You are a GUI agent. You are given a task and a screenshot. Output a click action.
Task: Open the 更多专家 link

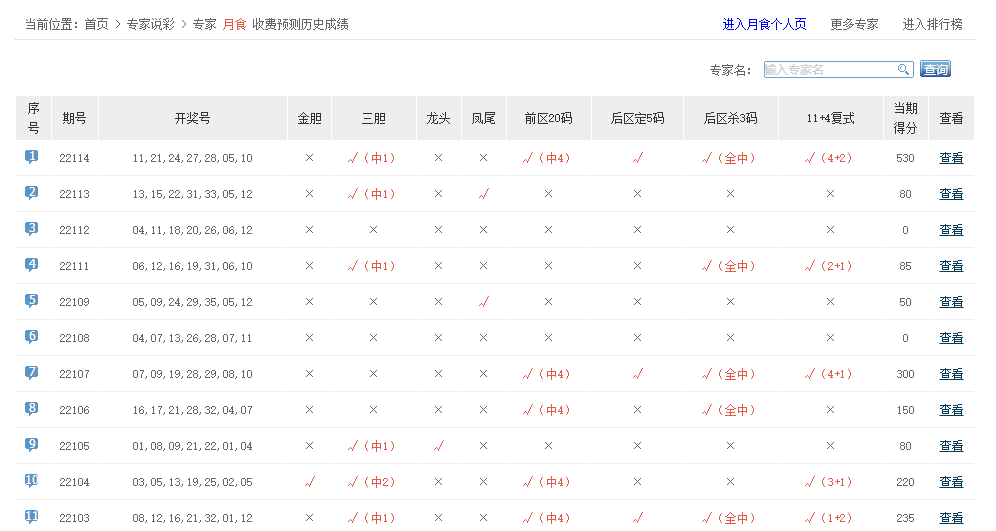(x=854, y=24)
